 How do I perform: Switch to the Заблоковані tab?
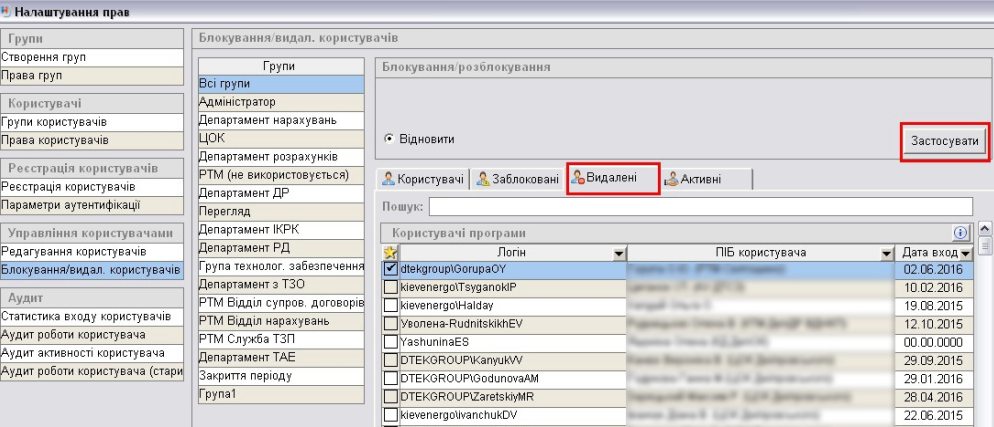(517, 179)
